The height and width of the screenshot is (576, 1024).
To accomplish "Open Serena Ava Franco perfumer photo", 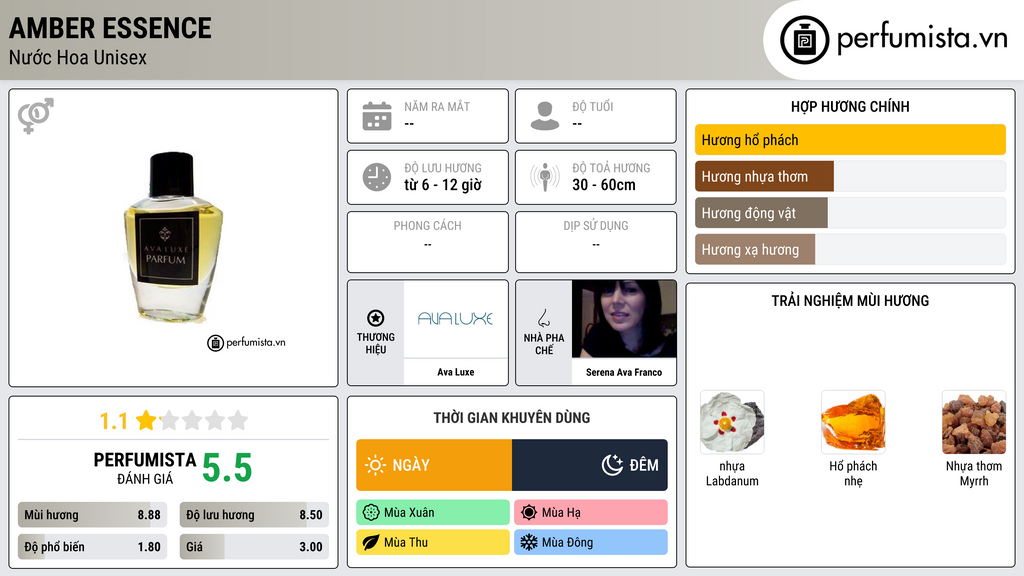I will [624, 319].
